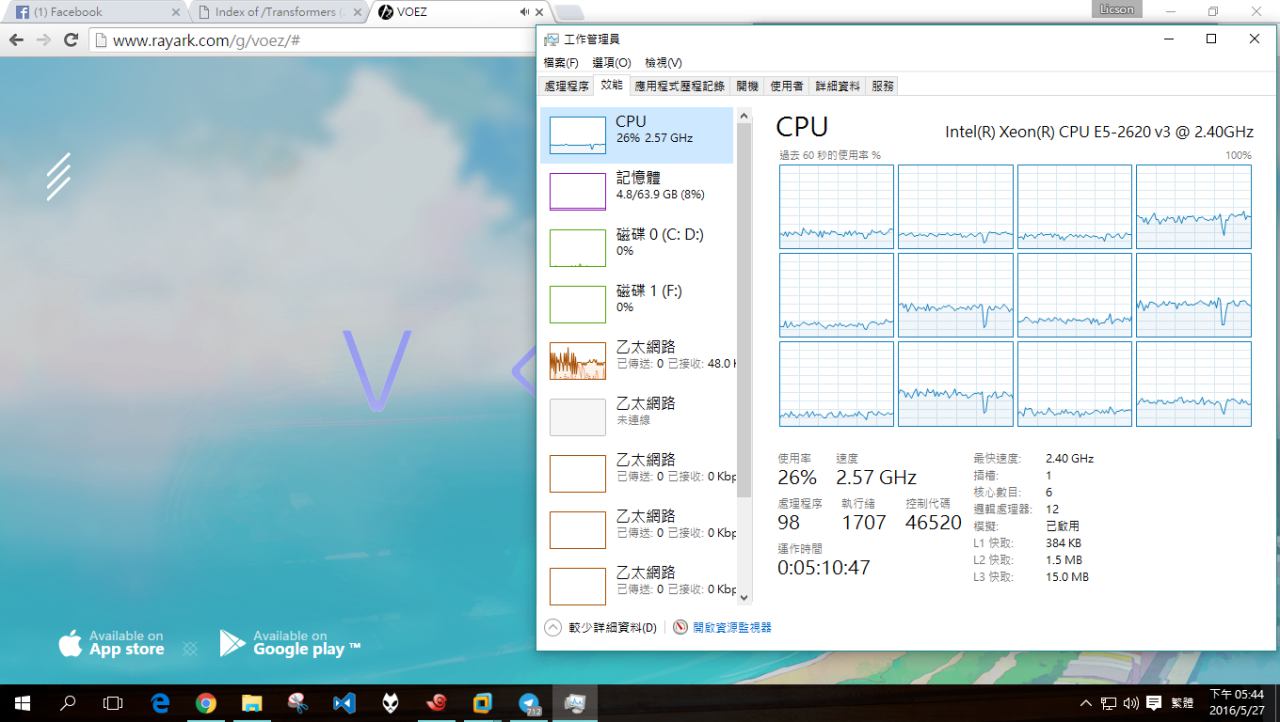Go back in Chrome
Screen dimensions: 1280x722
16,40
